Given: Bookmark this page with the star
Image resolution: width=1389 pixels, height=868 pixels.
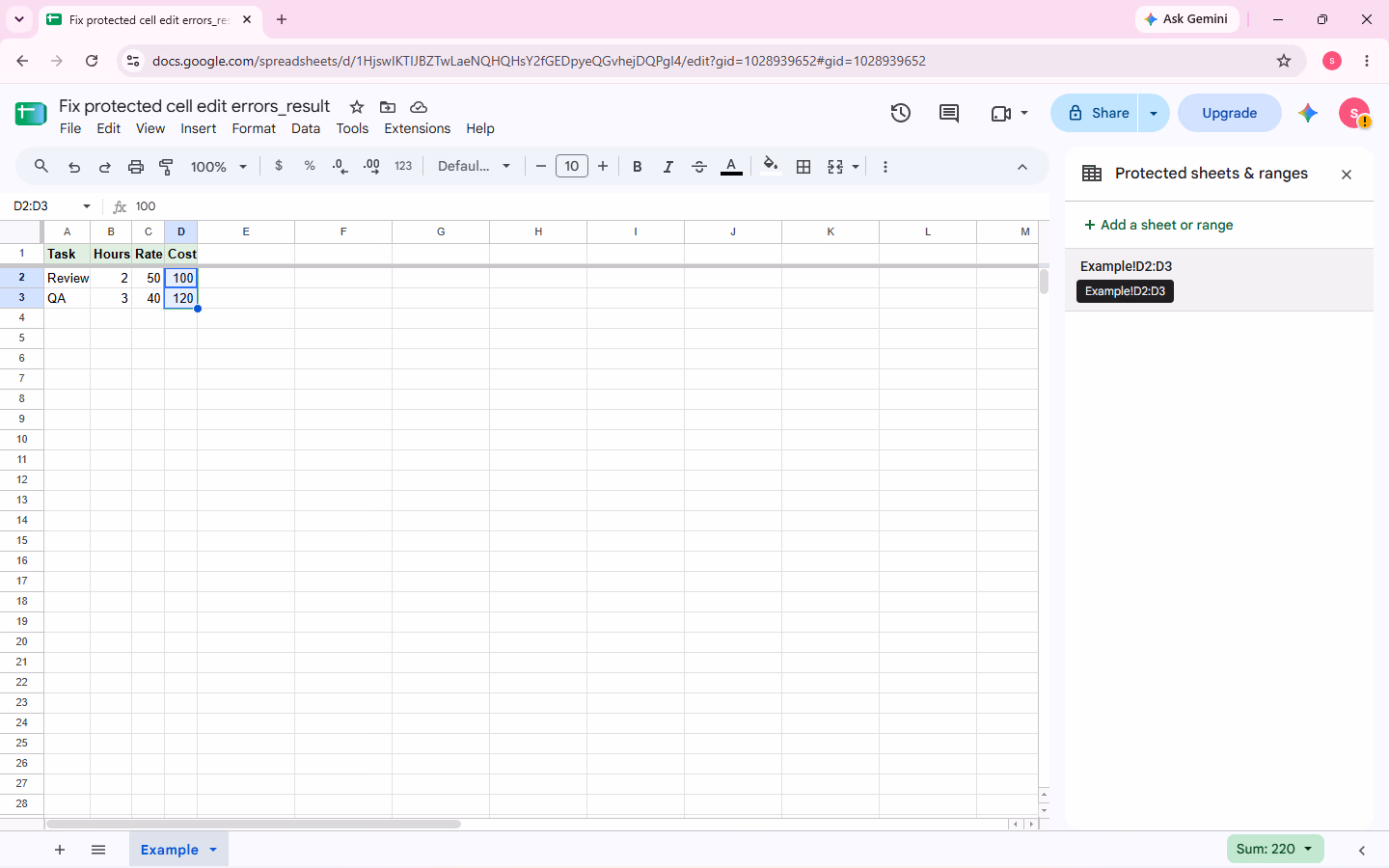Looking at the screenshot, I should click(x=1284, y=61).
